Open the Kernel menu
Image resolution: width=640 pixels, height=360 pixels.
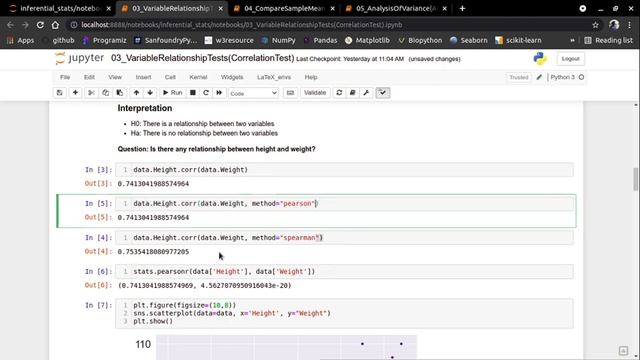point(198,77)
